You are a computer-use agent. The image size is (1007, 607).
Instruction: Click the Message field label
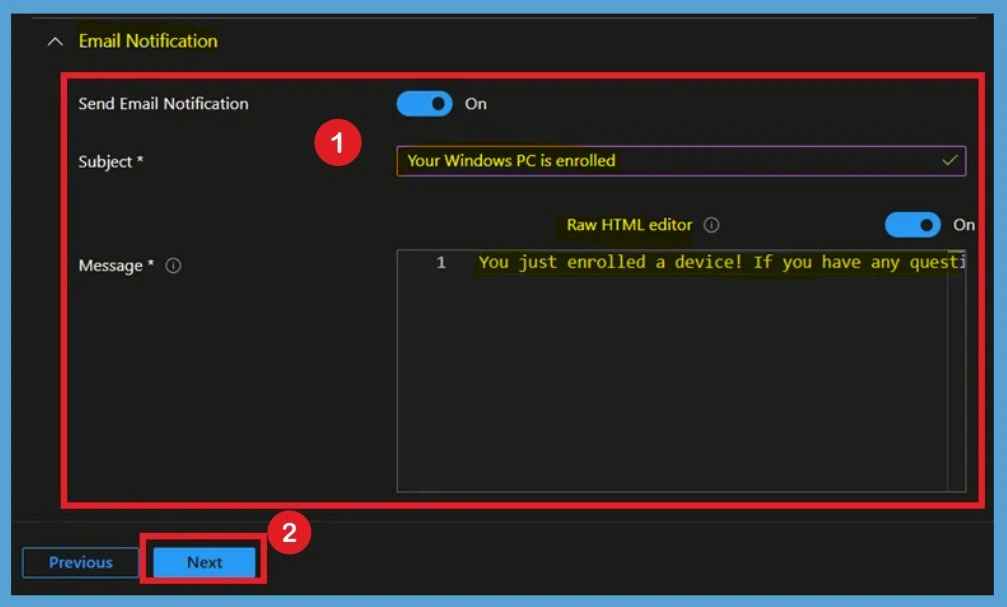116,265
